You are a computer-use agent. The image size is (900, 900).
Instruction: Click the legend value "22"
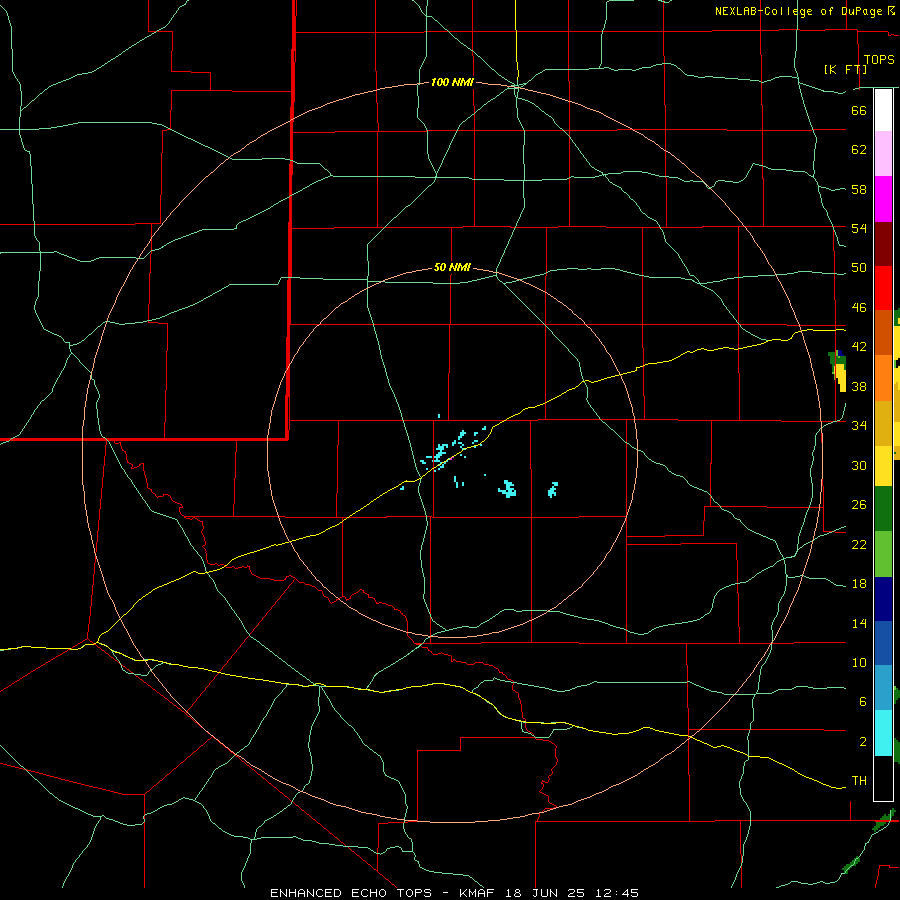pyautogui.click(x=859, y=544)
